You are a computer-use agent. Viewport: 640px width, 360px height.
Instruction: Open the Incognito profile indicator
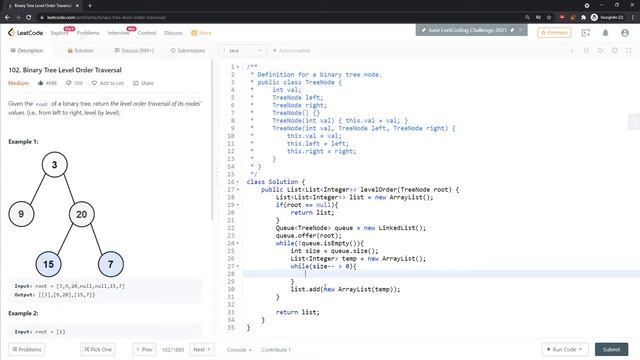(607, 17)
